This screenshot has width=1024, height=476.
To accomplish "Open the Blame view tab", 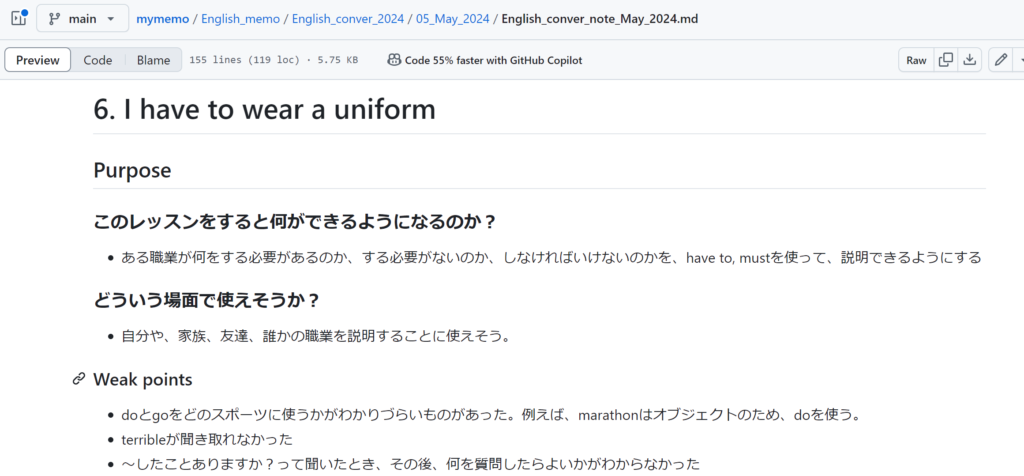I will click(x=153, y=60).
